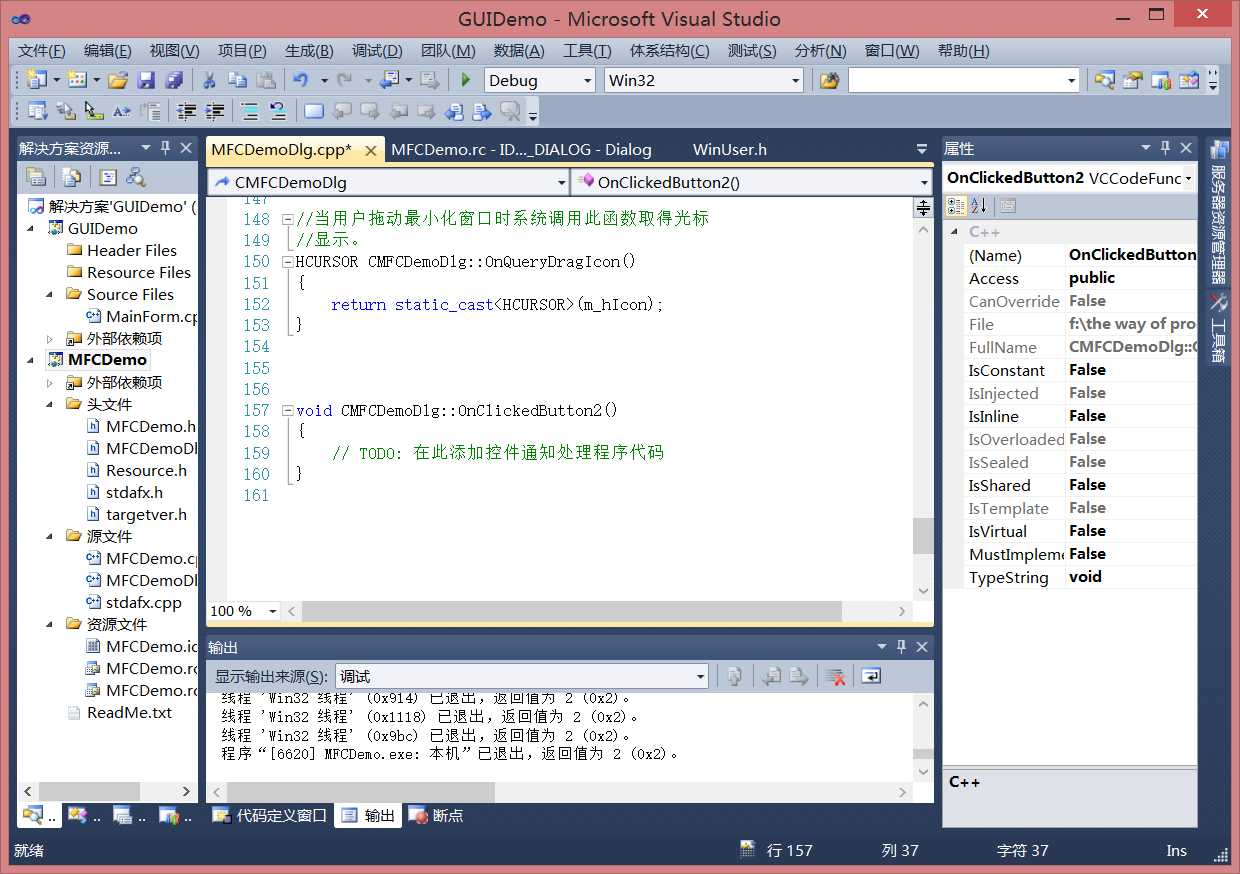
Task: Cut selection with the scissors icon
Action: point(209,80)
